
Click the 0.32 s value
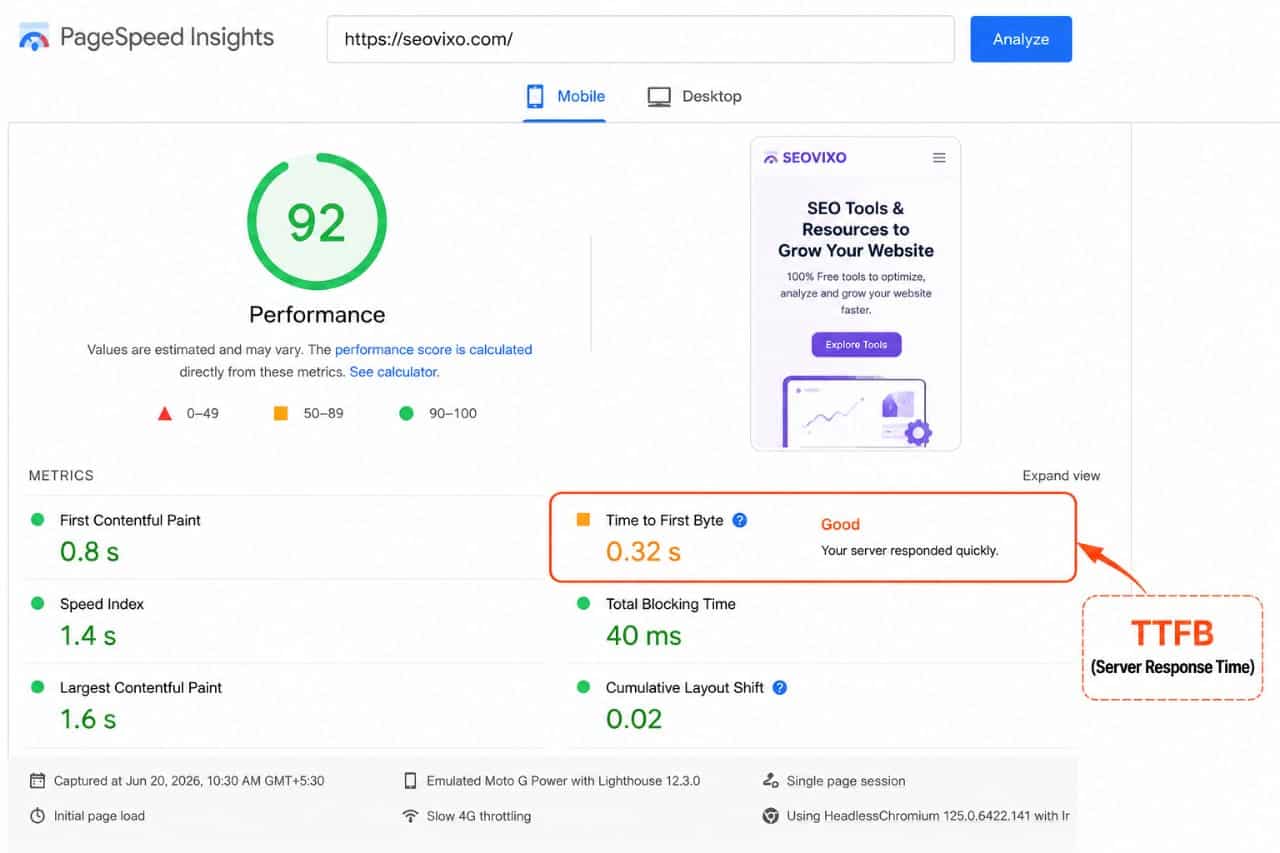pyautogui.click(x=643, y=551)
